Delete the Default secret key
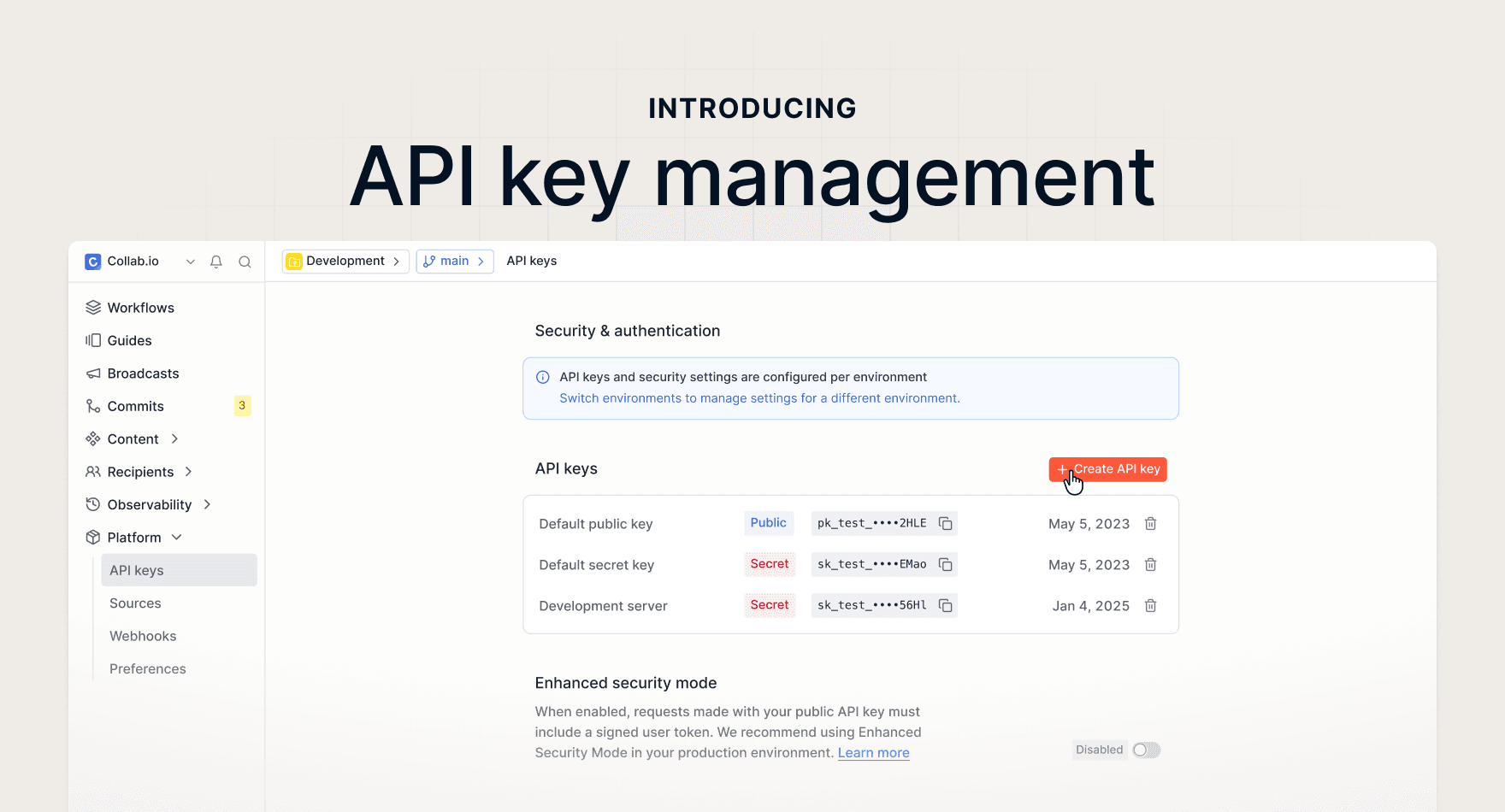Image resolution: width=1505 pixels, height=812 pixels. (1151, 565)
